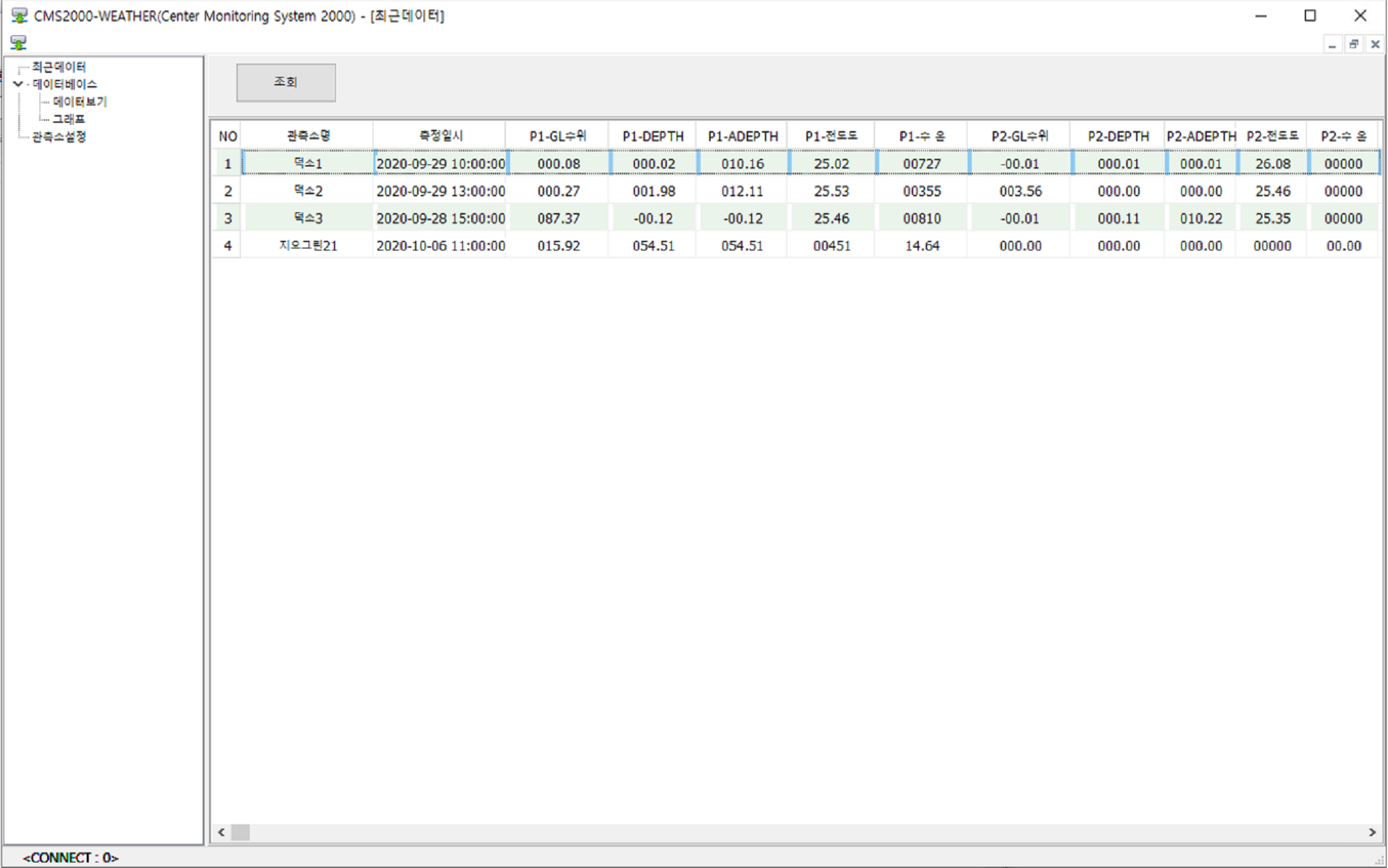This screenshot has height=868, width=1388.
Task: Minimize the inner 최근데이터 child window
Action: (x=1332, y=44)
